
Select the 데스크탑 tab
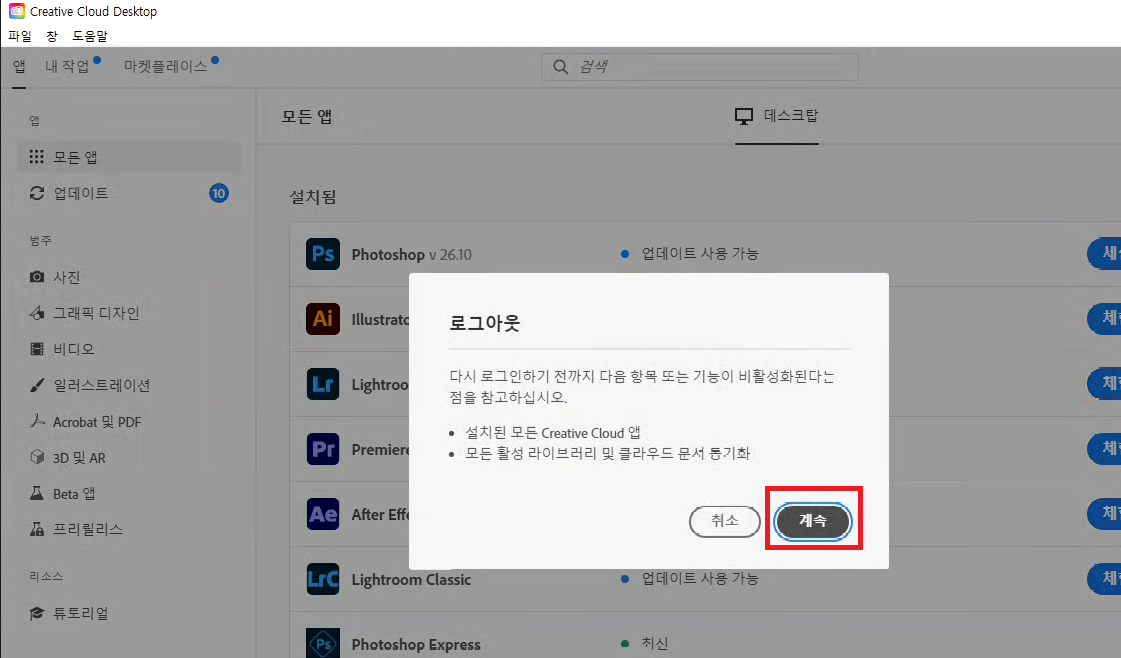pos(776,116)
